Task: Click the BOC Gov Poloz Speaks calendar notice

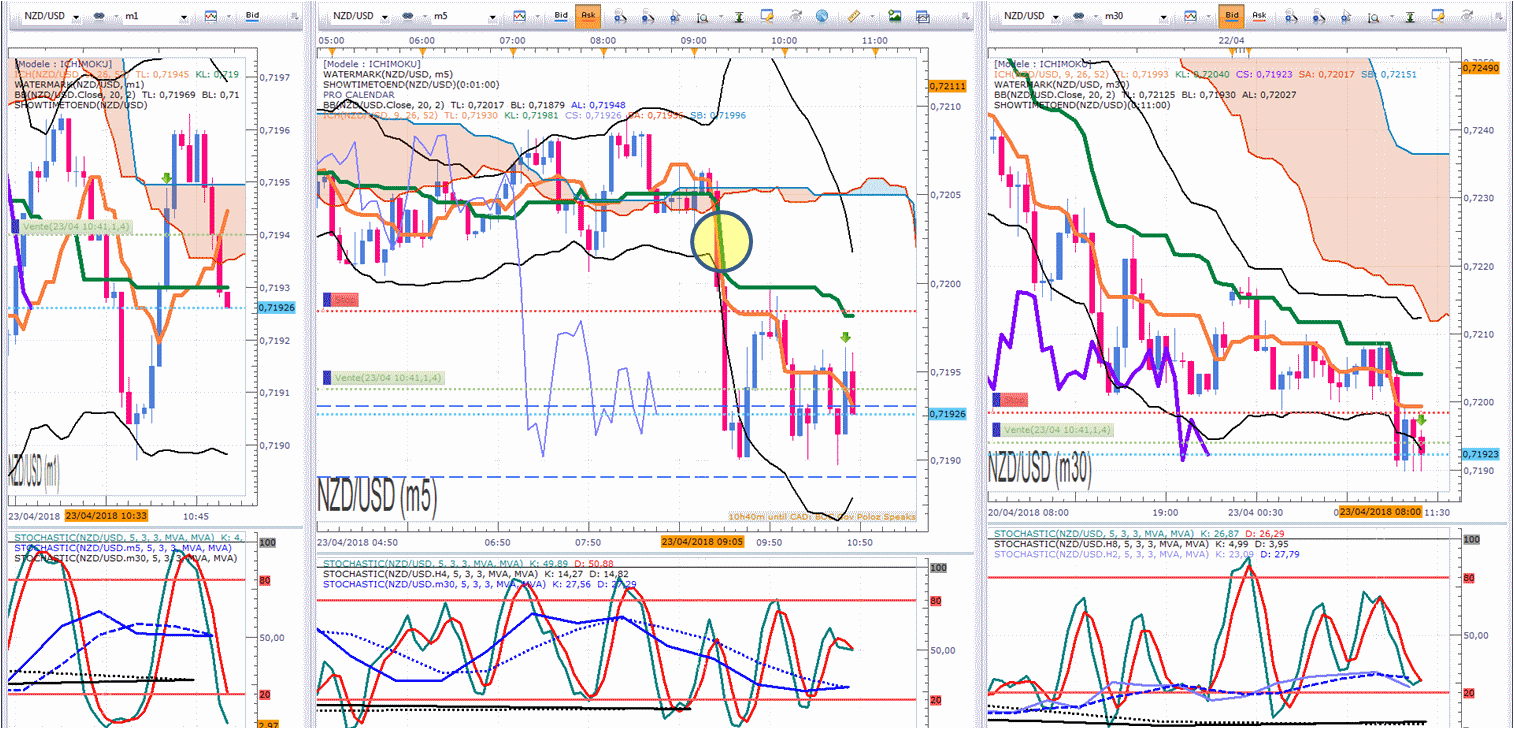Action: point(821,516)
